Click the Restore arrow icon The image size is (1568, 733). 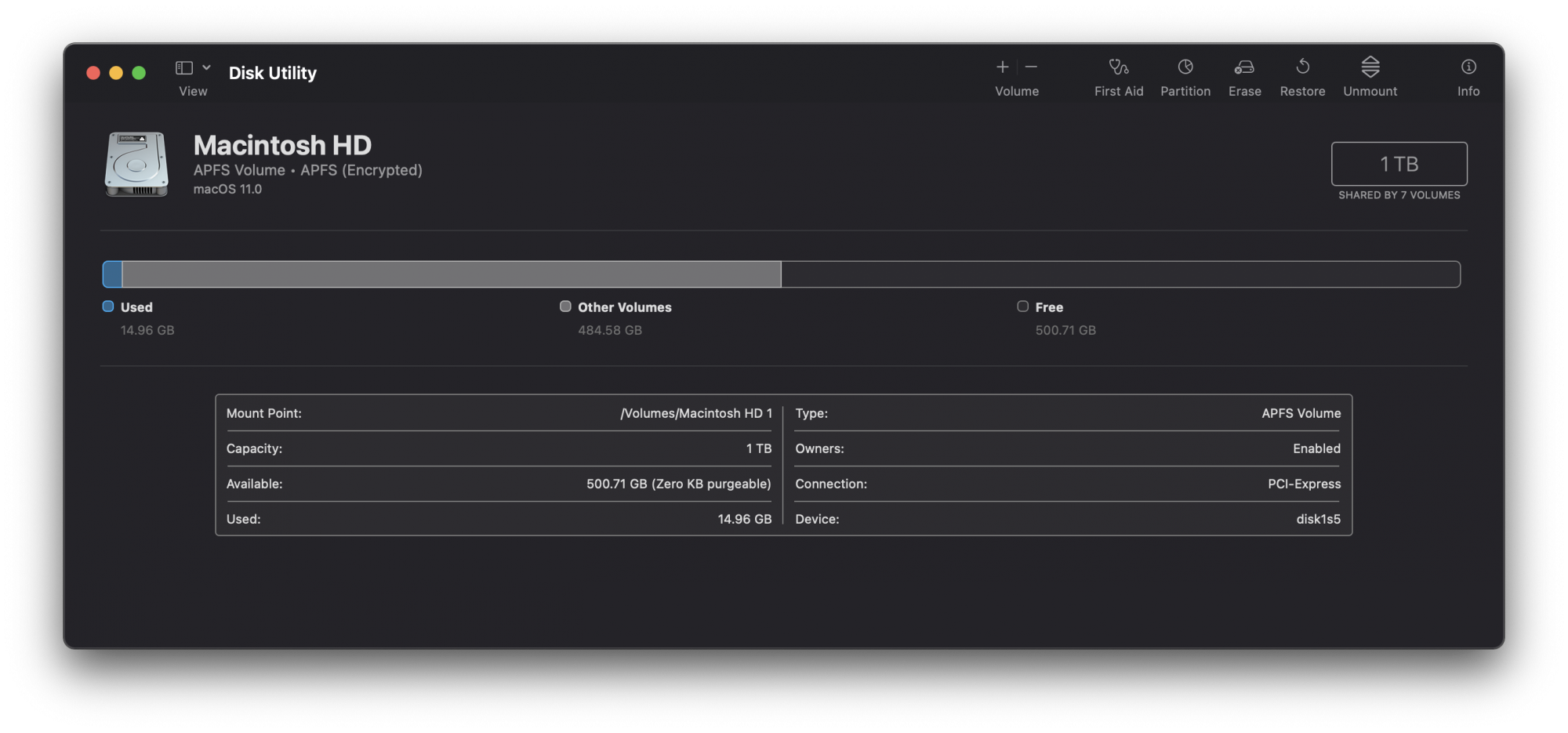(1302, 67)
